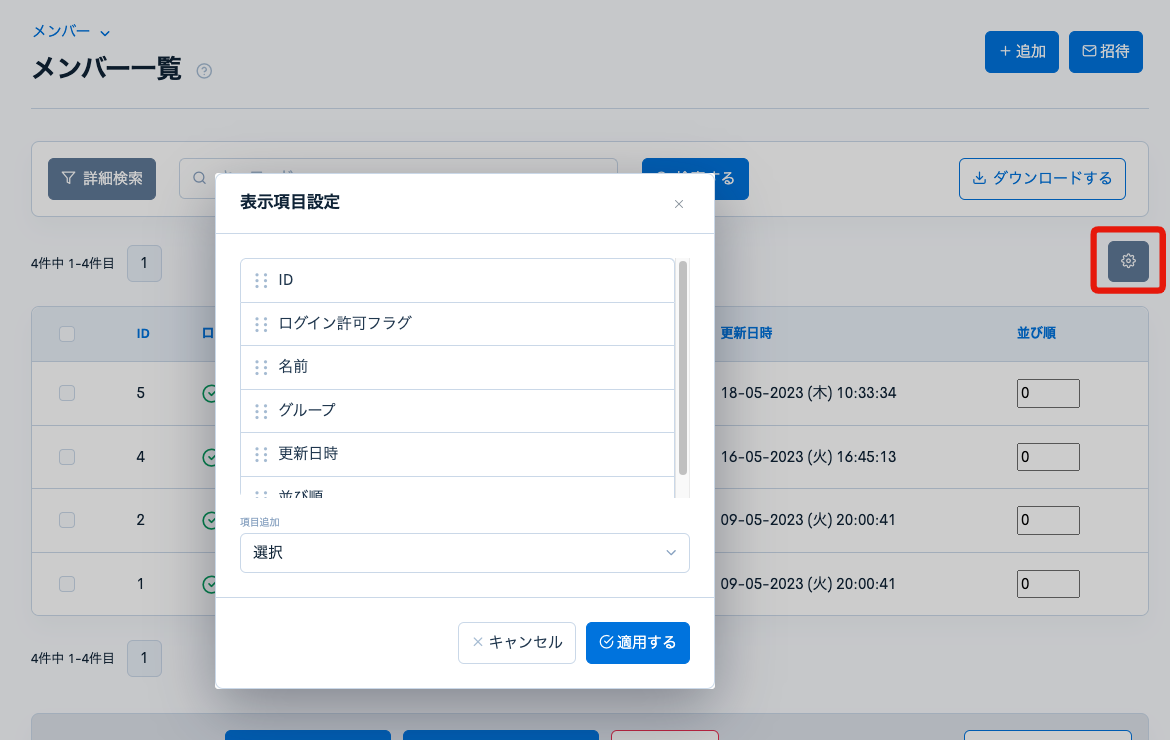Screen dimensions: 1170x740
Task: Select the グループ item in the list
Action: 457,411
